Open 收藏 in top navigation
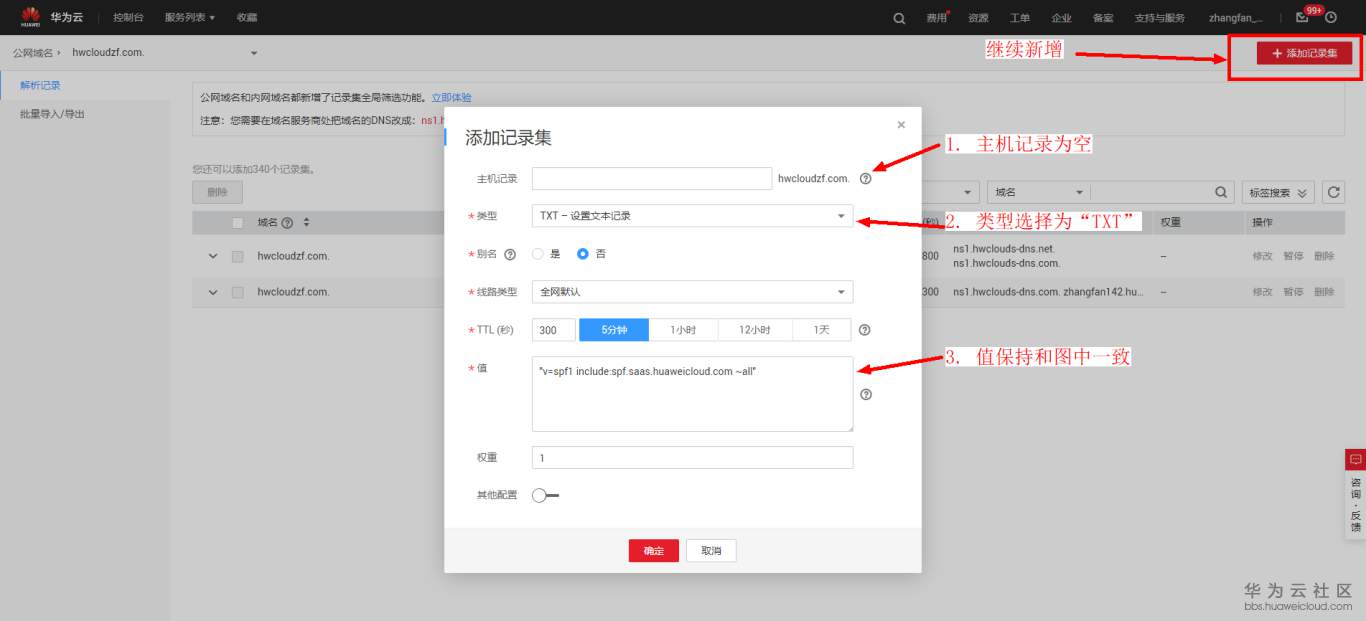This screenshot has height=621, width=1366. 247,18
